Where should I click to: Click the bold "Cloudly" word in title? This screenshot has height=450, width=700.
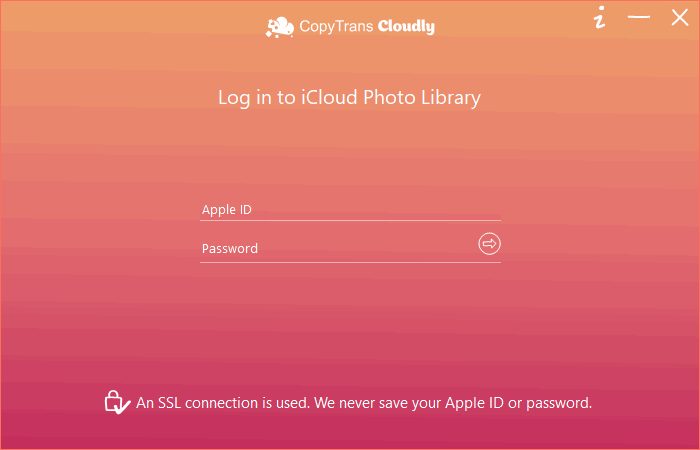(406, 27)
